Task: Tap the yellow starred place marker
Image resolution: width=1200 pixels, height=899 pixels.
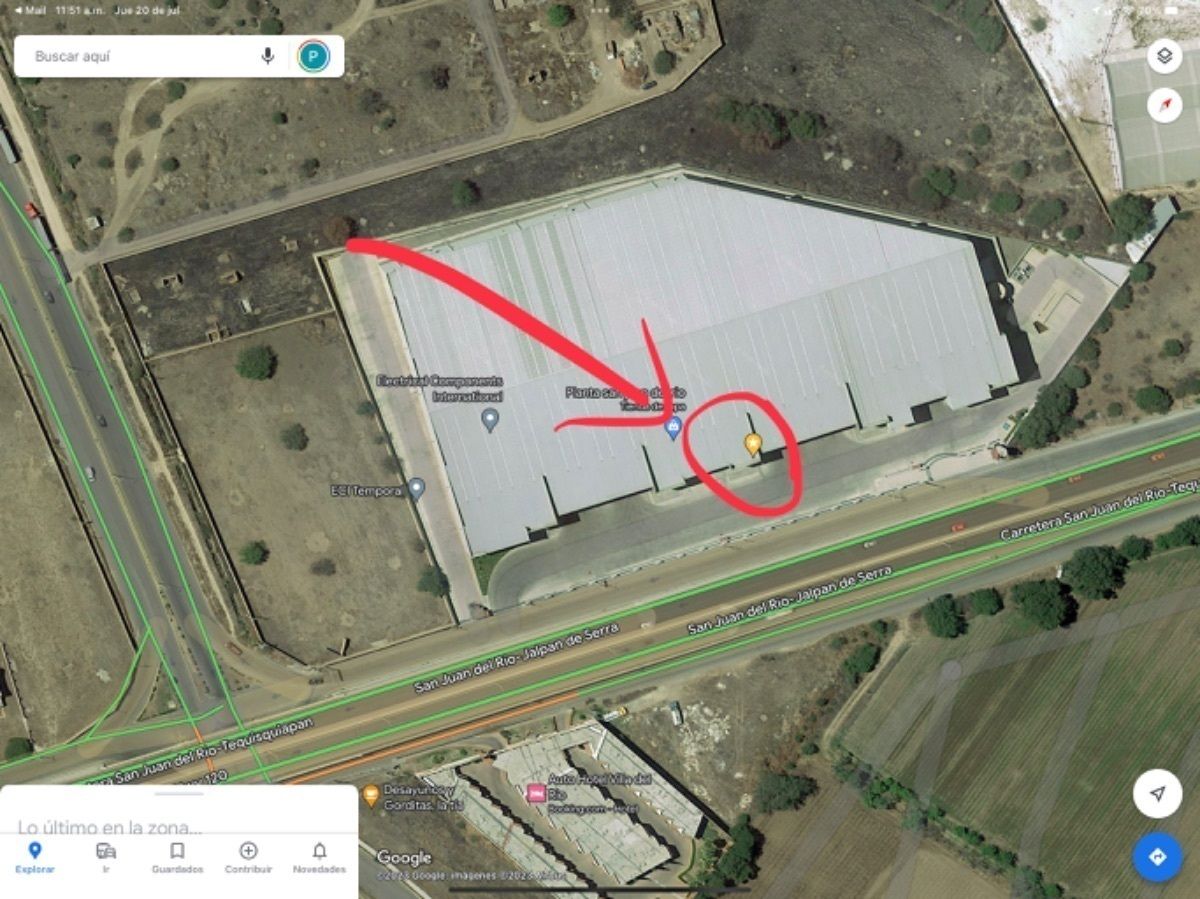Action: (x=754, y=444)
